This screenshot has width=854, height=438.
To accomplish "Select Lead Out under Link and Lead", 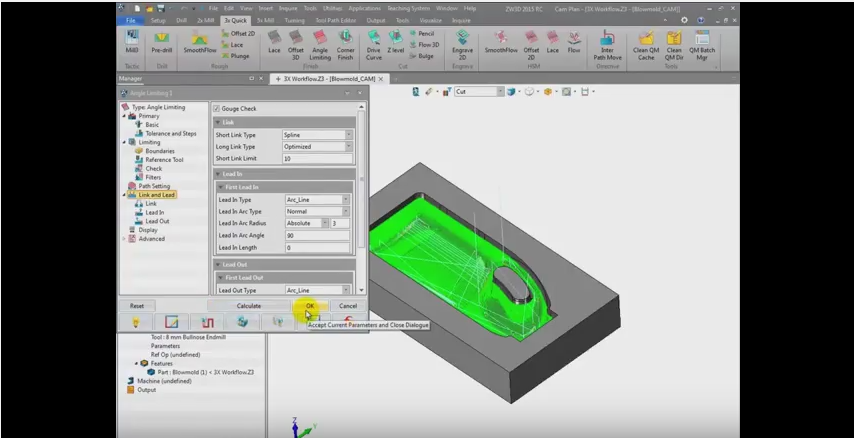I will [x=157, y=221].
